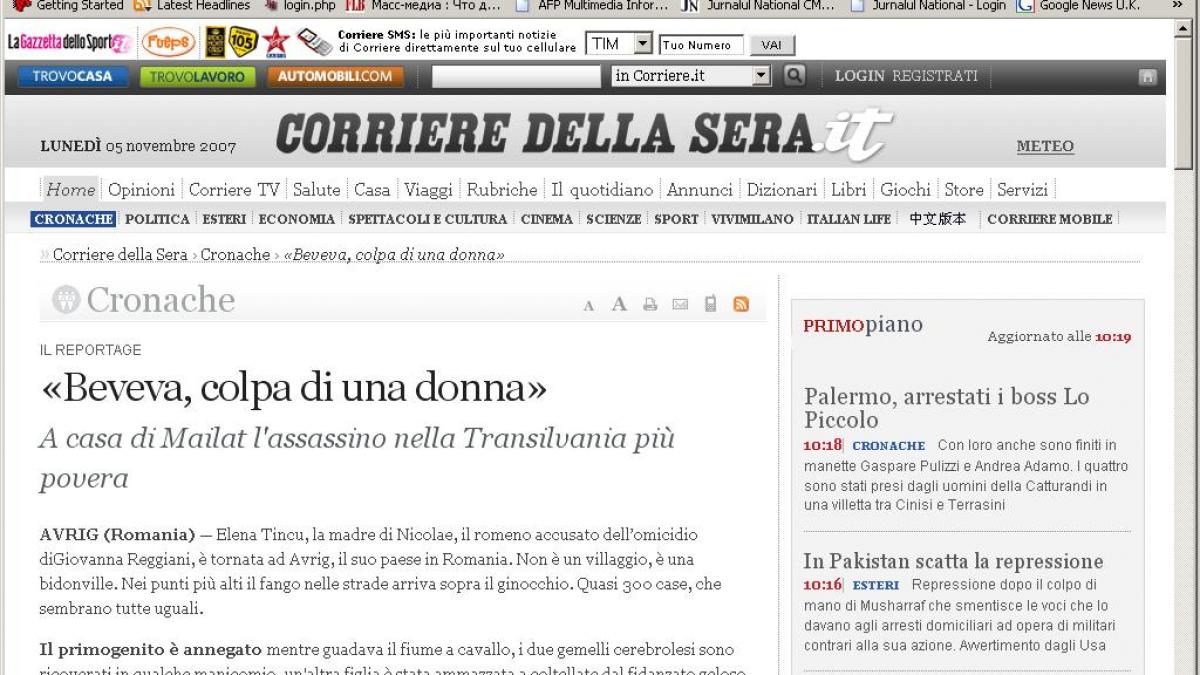
Task: Click the home icon at far right of dark bar
Action: (1147, 76)
